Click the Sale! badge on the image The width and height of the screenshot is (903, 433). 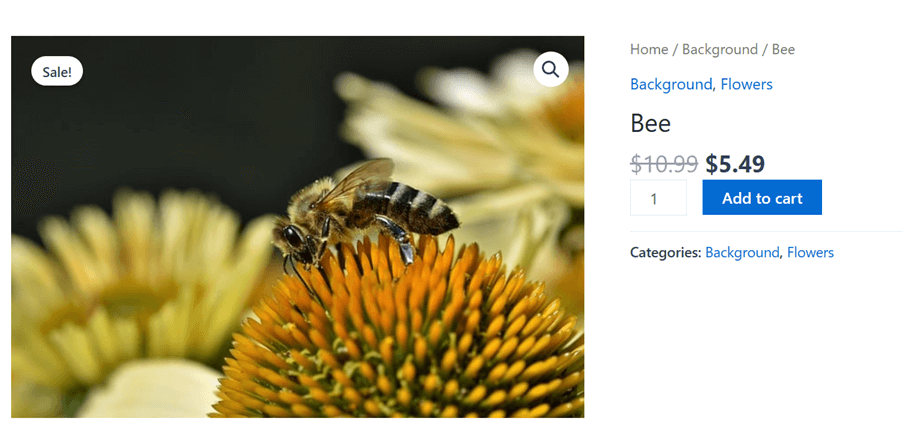point(57,72)
